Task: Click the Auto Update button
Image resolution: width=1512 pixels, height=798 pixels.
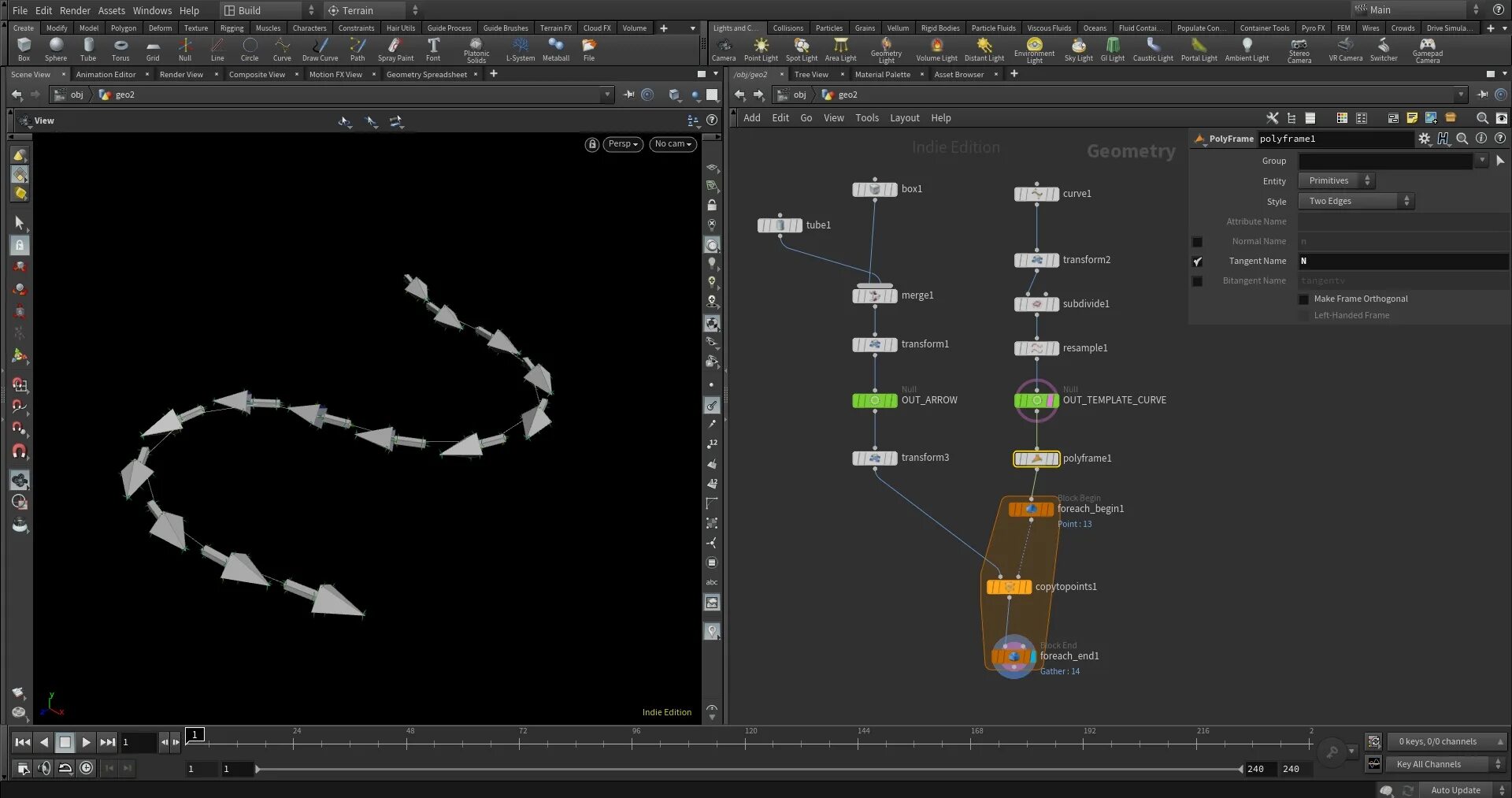Action: tap(1455, 790)
